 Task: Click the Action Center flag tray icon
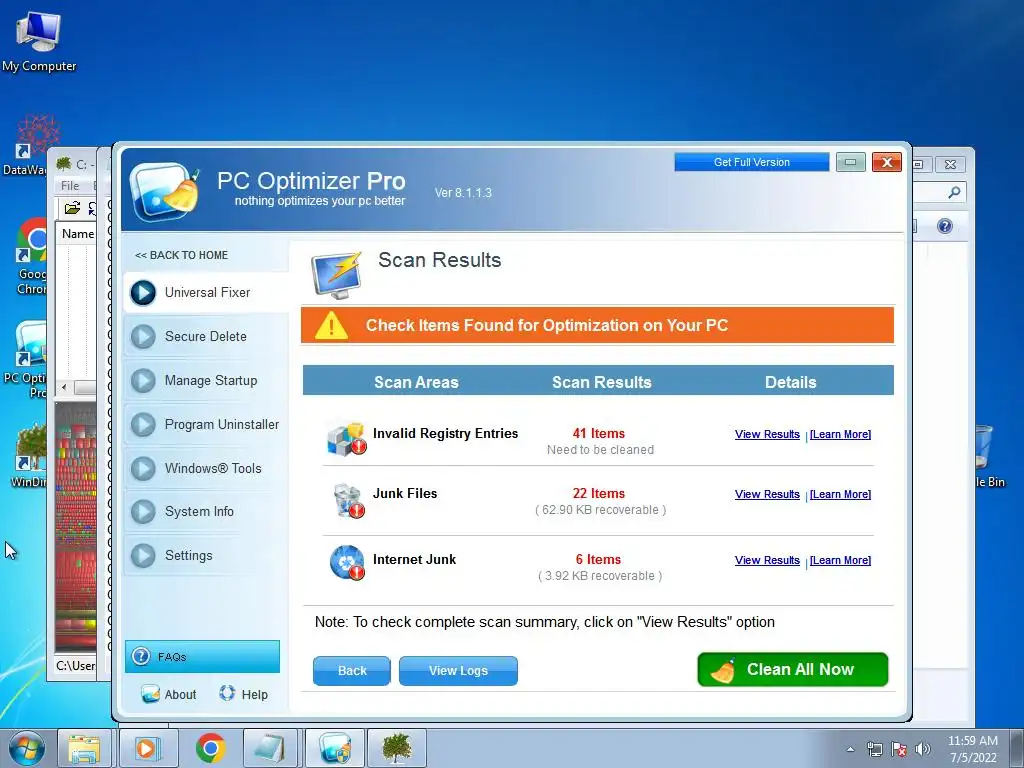click(x=899, y=749)
